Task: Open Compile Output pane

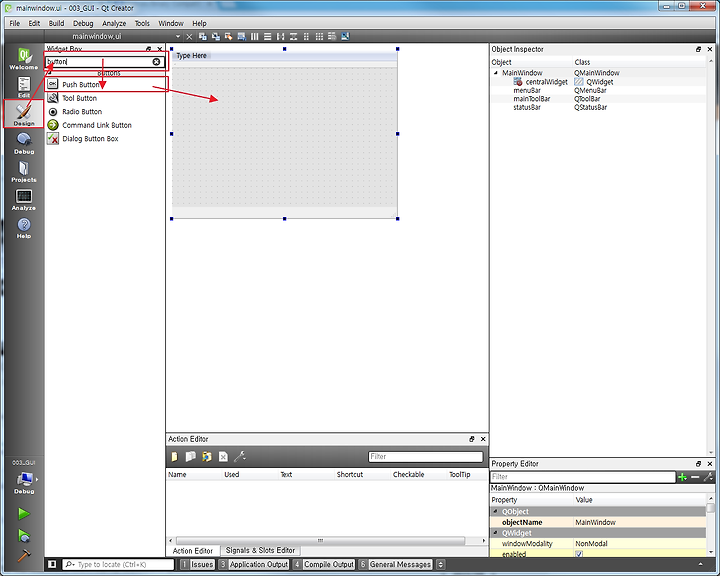Action: pyautogui.click(x=324, y=564)
